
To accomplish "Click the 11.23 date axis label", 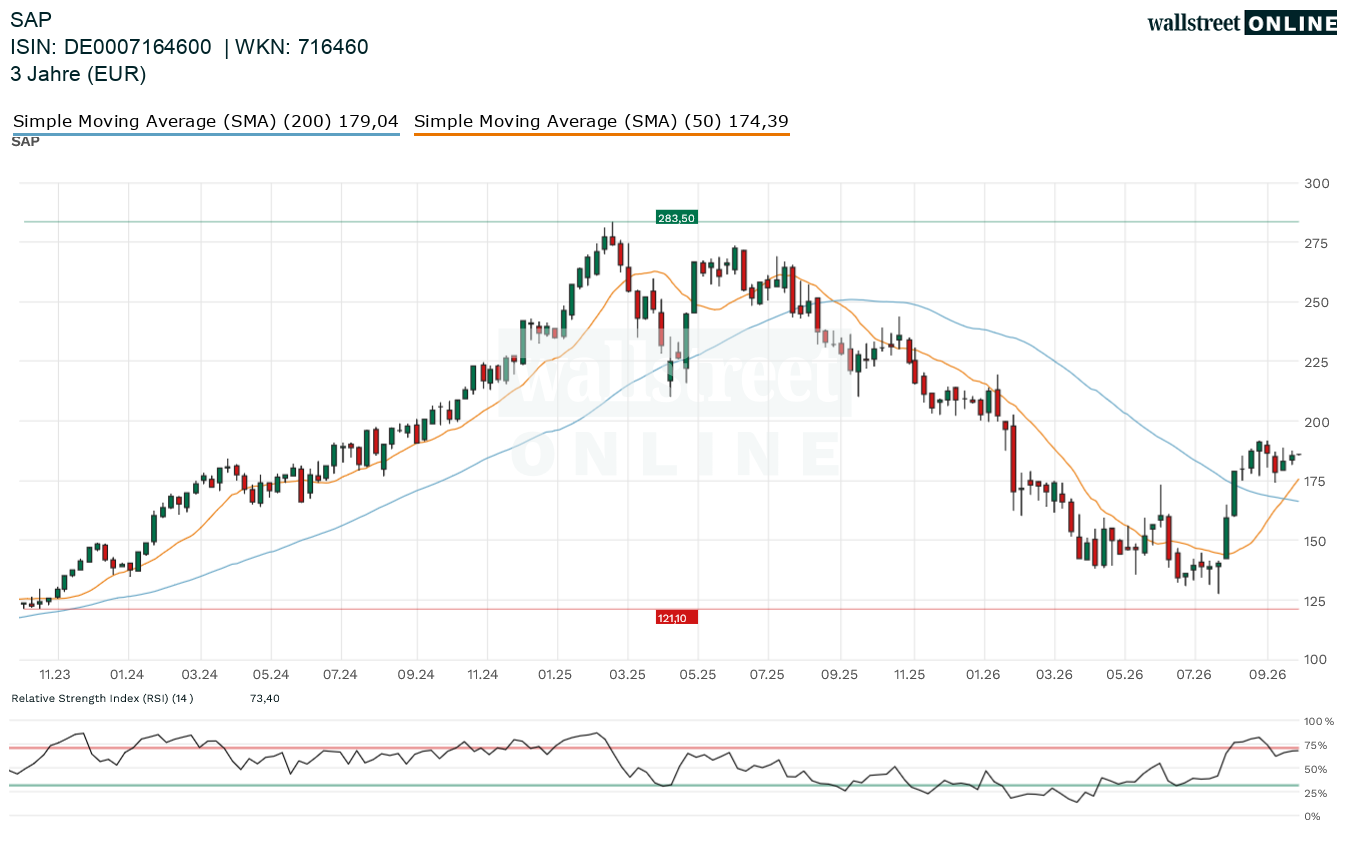I will [55, 675].
